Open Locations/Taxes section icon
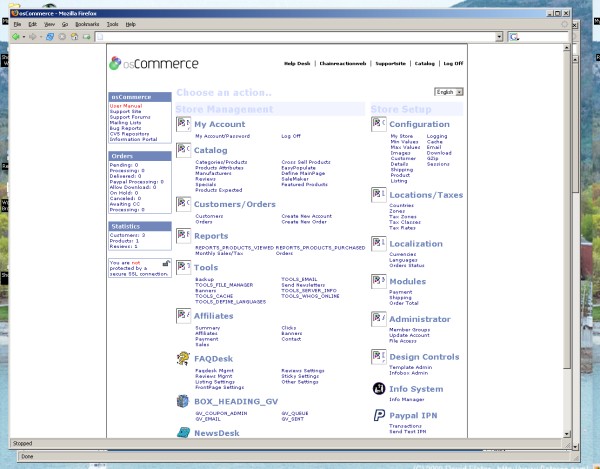This screenshot has height=469, width=600. pyautogui.click(x=378, y=195)
